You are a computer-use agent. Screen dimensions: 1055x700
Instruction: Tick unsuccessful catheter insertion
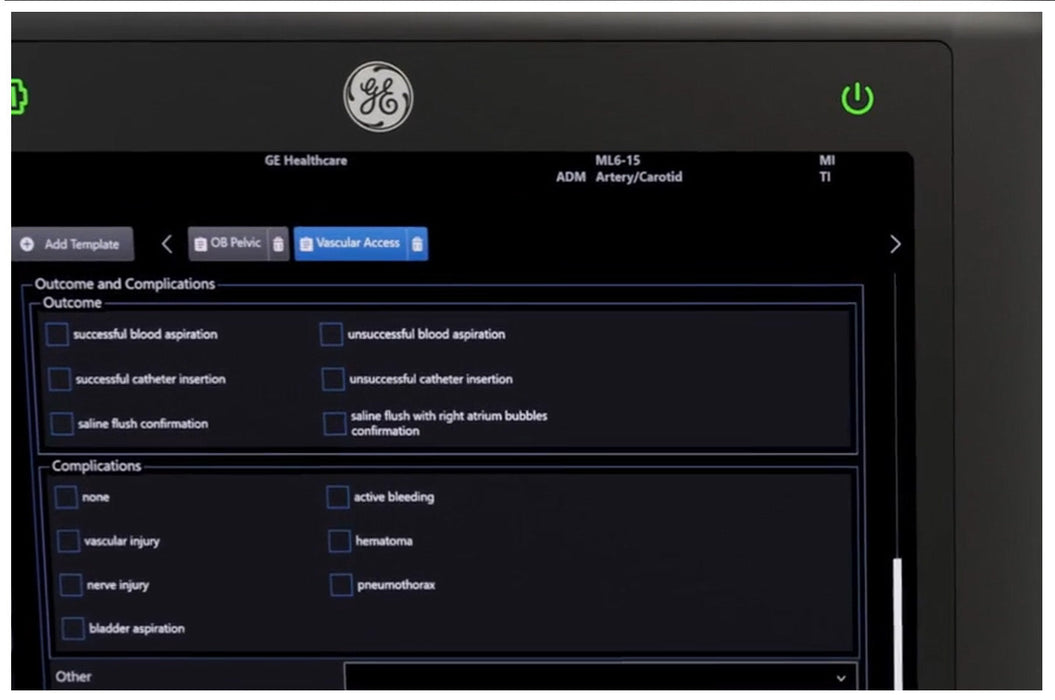coord(333,379)
